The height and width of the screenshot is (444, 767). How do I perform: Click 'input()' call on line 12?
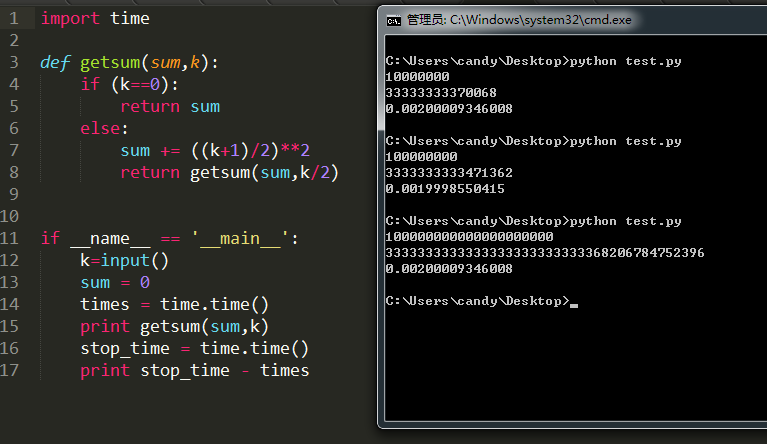point(135,261)
